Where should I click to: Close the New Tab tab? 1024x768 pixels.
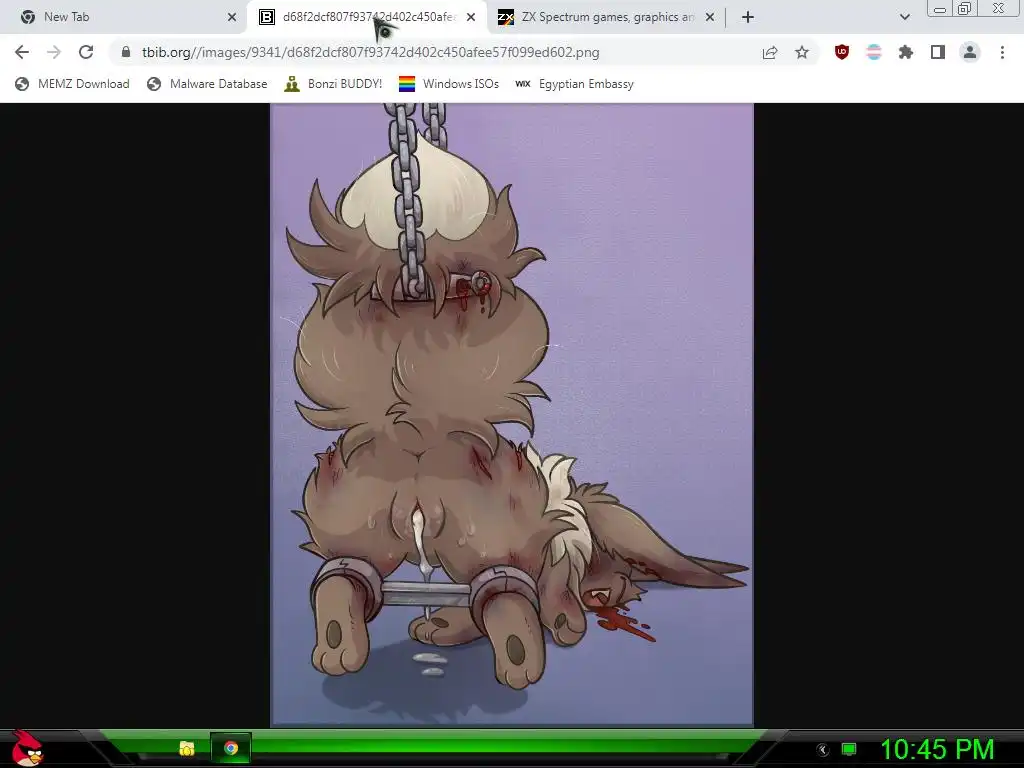(x=232, y=18)
